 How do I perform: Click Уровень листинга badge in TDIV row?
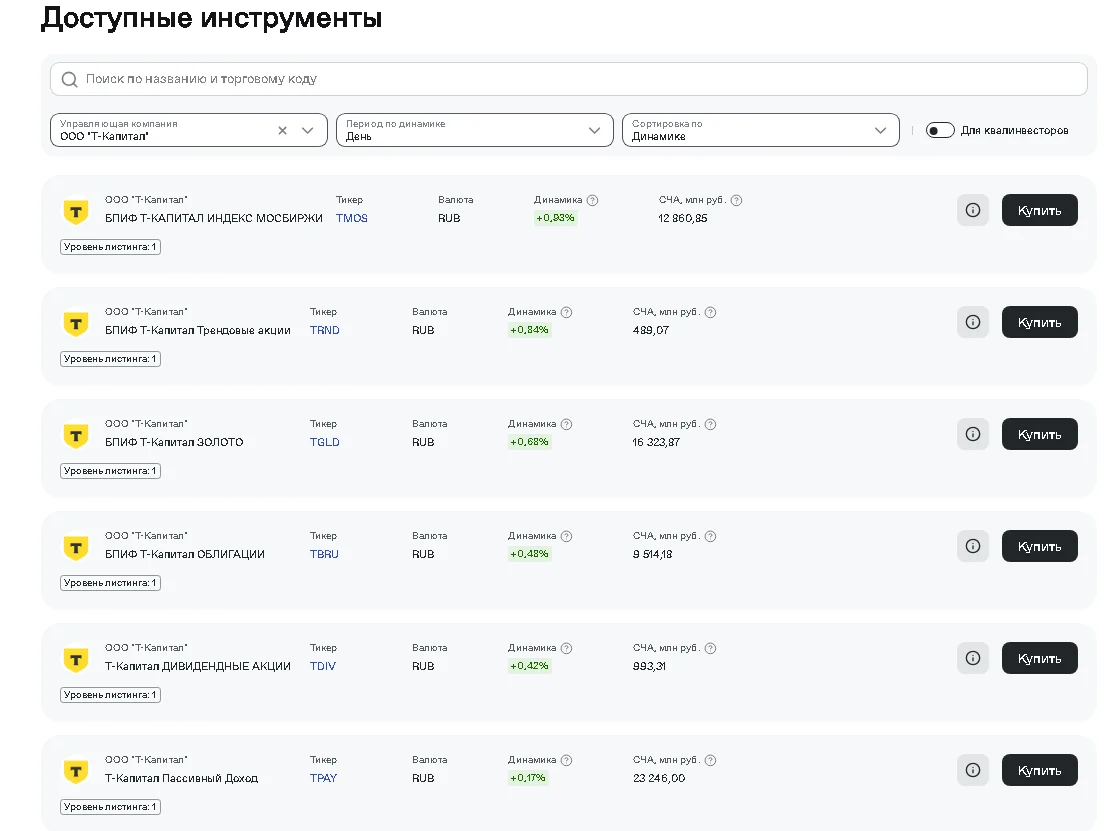(x=110, y=695)
